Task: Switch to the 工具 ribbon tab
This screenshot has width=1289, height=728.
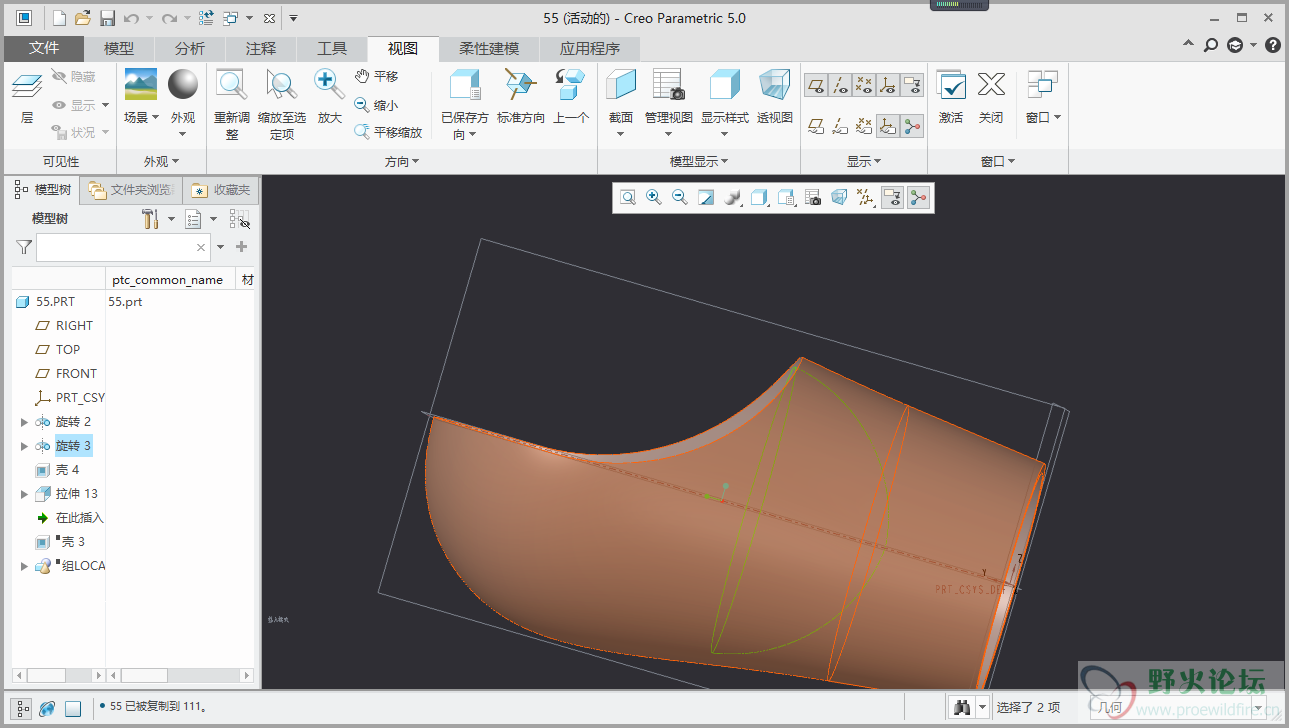Action: [332, 48]
